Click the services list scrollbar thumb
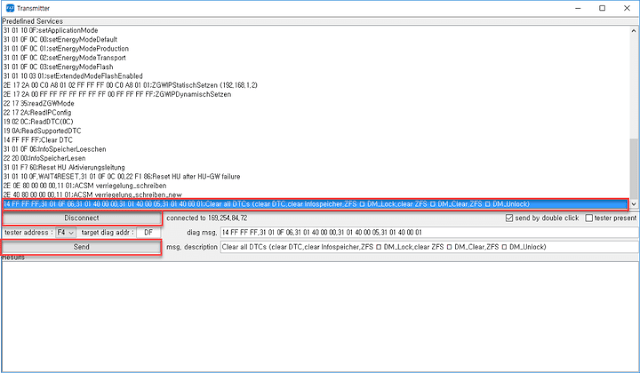This screenshot has height=373, width=640. [x=633, y=168]
